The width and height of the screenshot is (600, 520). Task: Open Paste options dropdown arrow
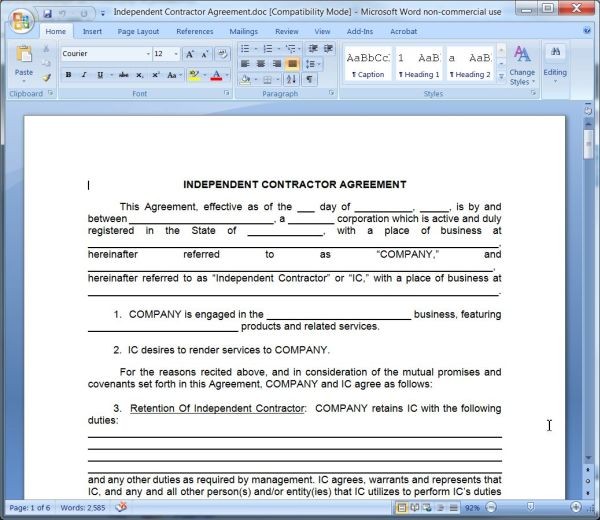[24, 81]
